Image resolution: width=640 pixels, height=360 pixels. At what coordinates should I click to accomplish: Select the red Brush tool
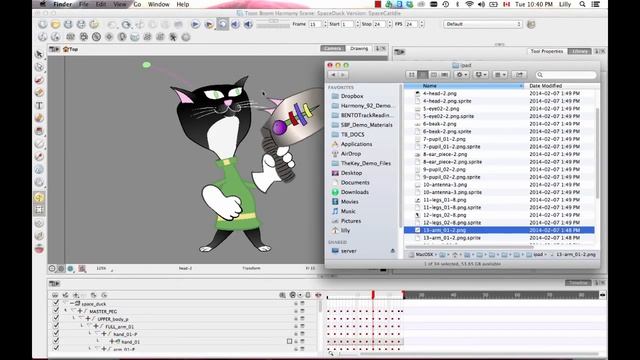39,80
